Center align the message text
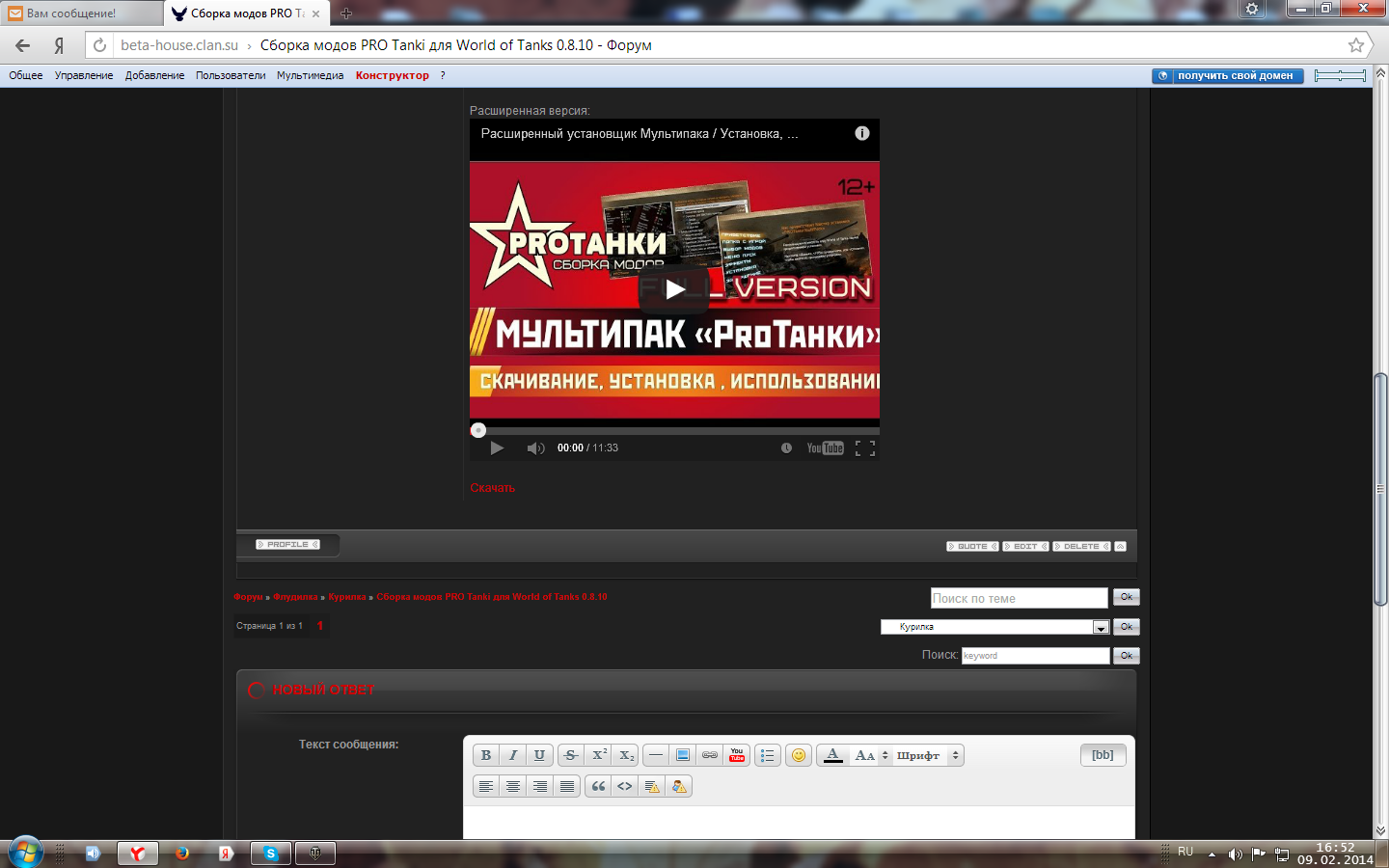Image resolution: width=1389 pixels, height=868 pixels. (513, 787)
